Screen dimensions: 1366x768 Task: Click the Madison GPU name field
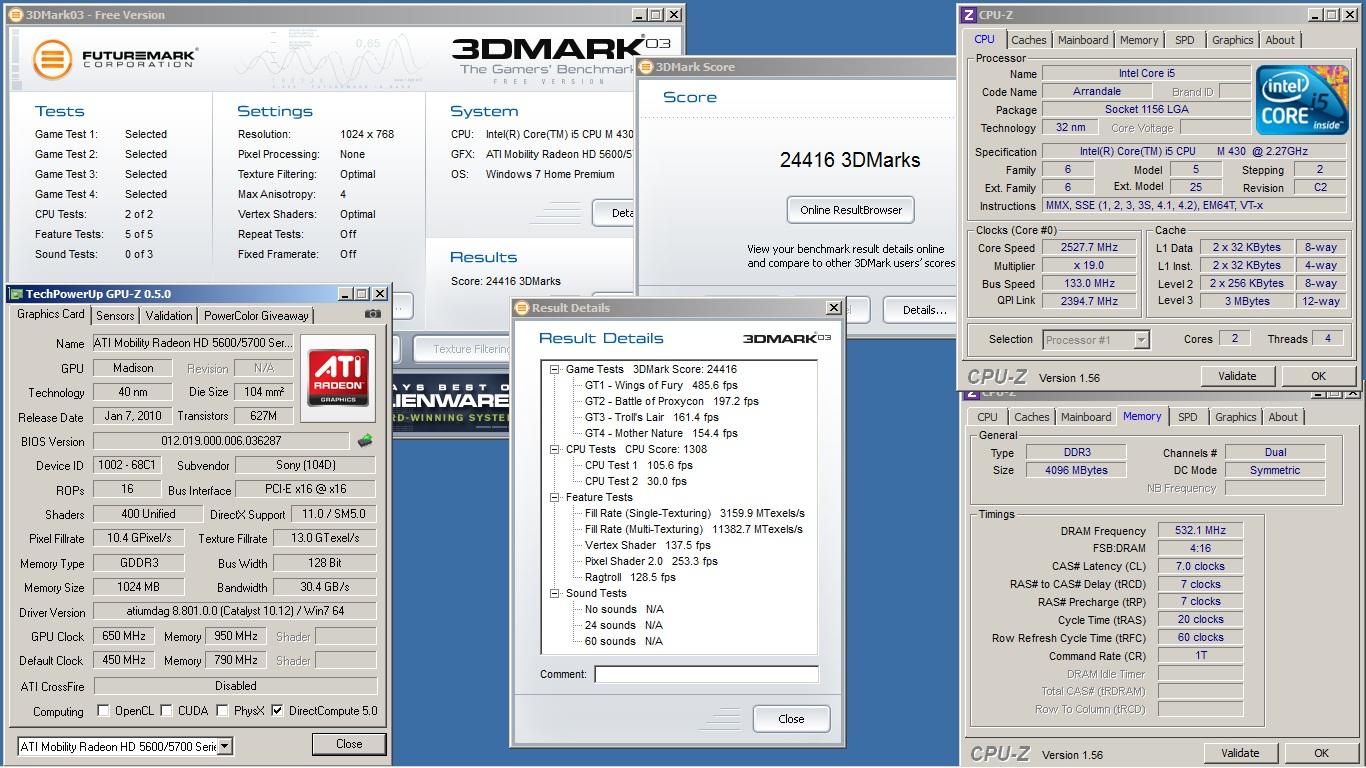pos(134,368)
